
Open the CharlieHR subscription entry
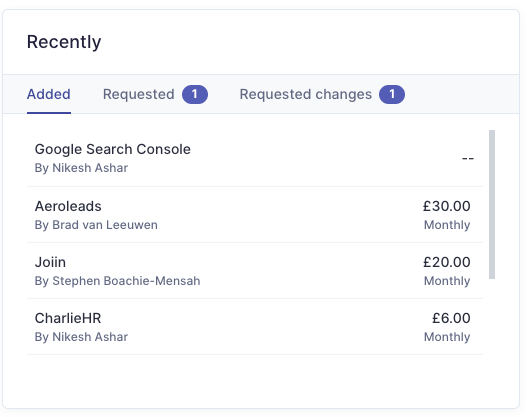(x=255, y=327)
